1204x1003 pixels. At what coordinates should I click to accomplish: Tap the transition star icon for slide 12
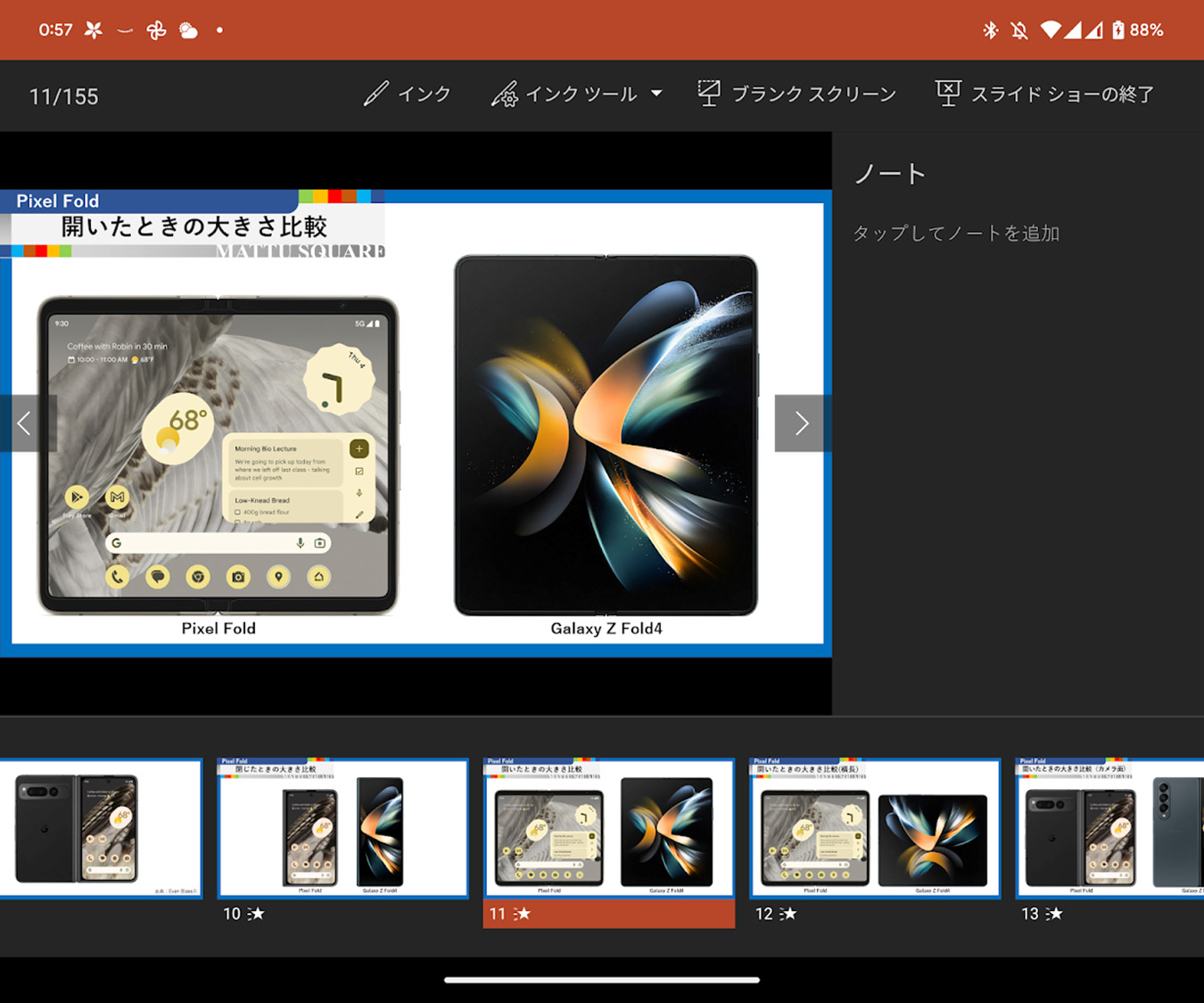click(x=788, y=914)
